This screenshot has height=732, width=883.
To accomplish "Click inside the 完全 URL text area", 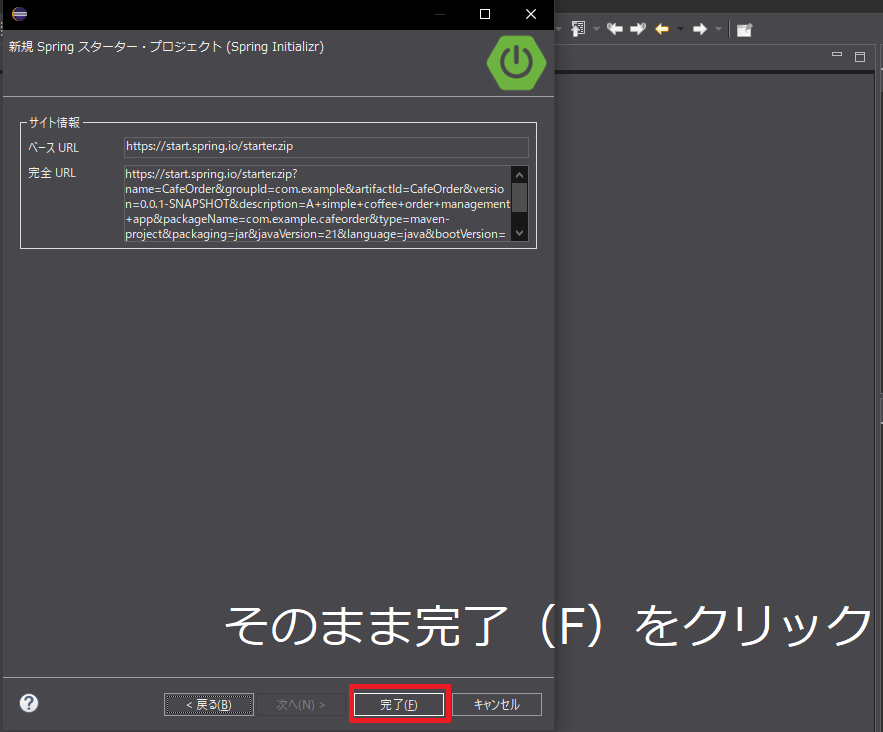I will (x=317, y=203).
